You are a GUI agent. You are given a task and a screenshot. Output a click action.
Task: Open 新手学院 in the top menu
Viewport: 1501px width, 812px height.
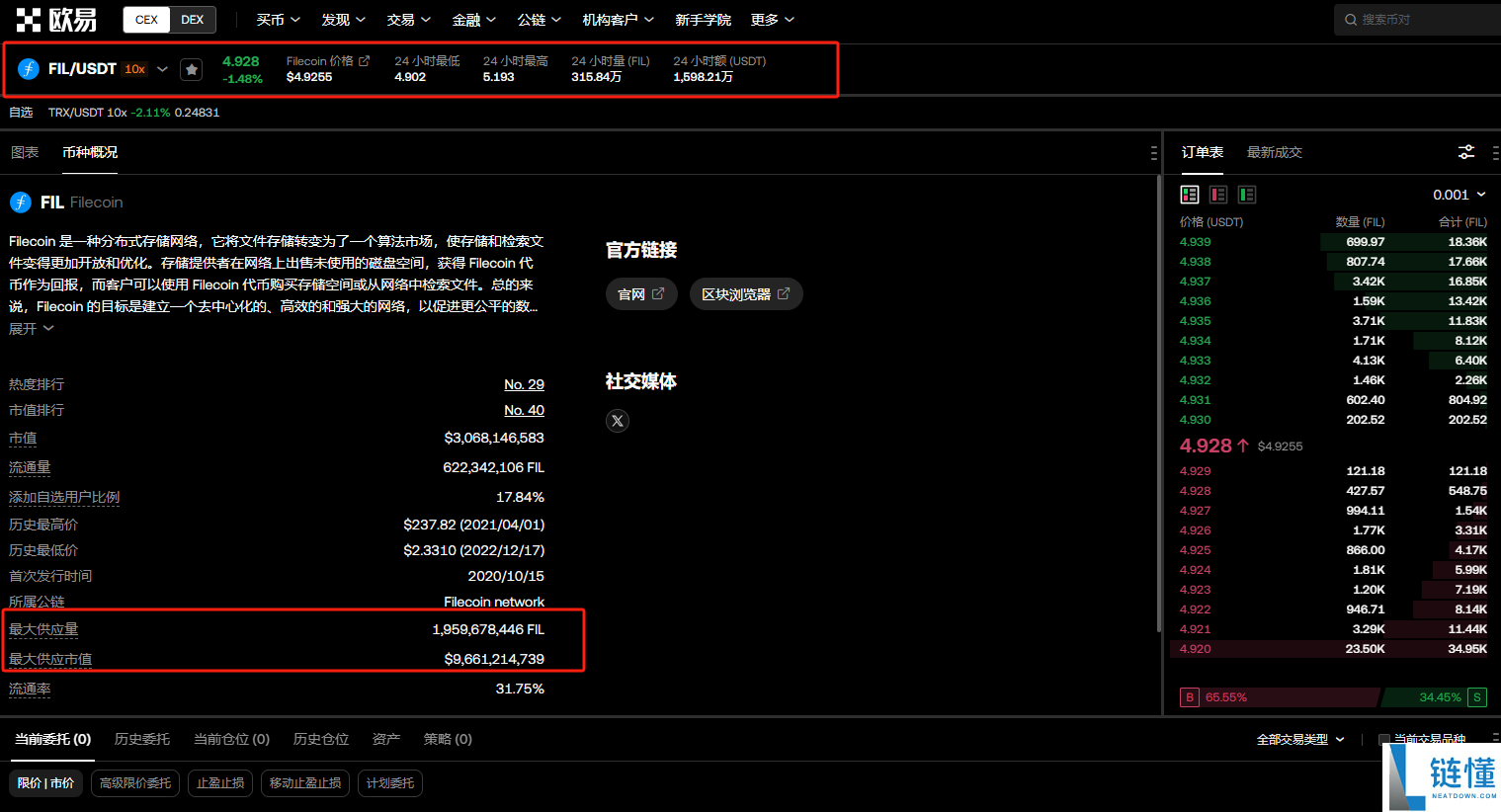(x=703, y=20)
